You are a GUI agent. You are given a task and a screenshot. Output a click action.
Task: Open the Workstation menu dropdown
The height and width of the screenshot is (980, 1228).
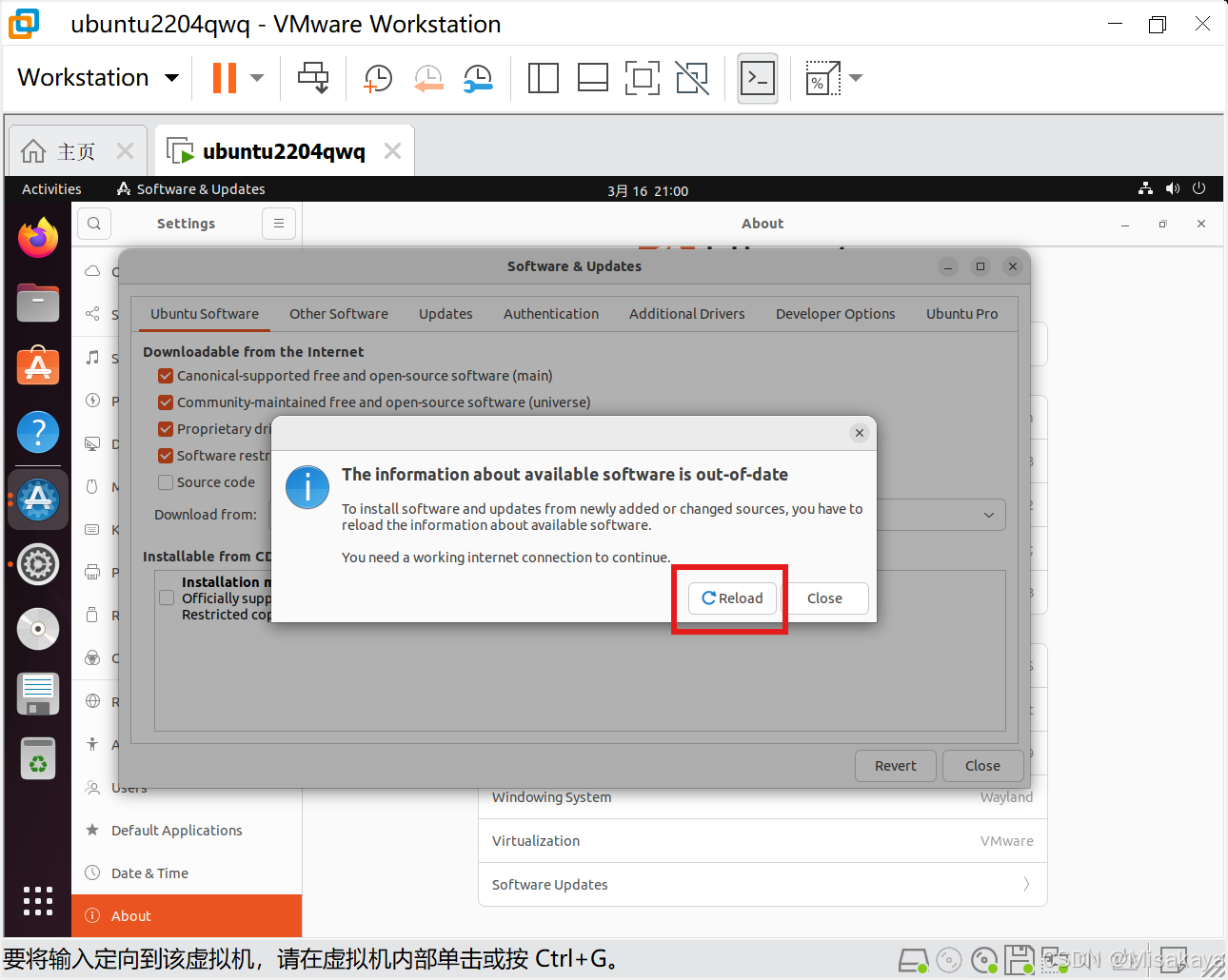(x=98, y=77)
